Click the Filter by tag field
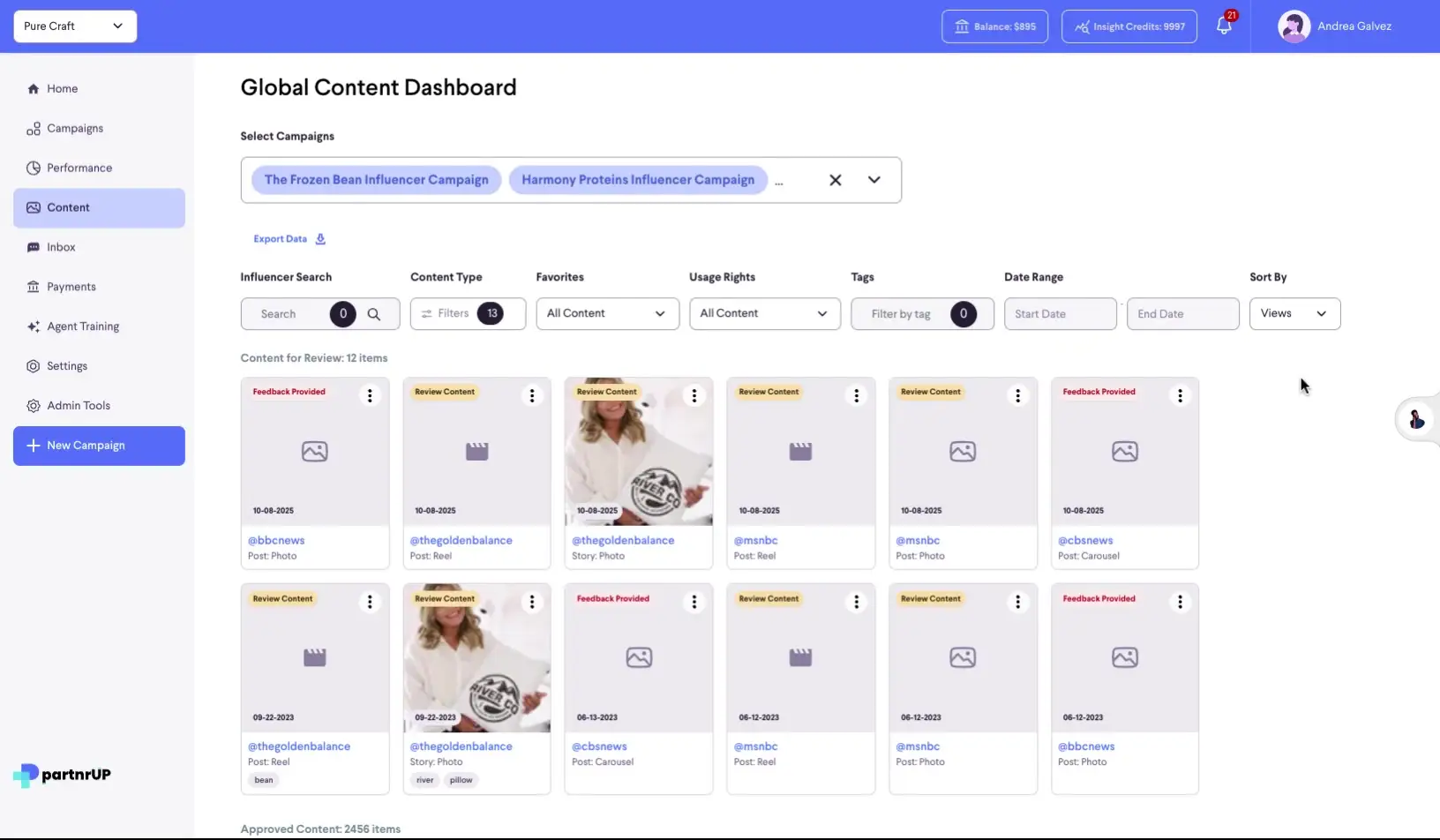The image size is (1440, 840). coord(922,313)
